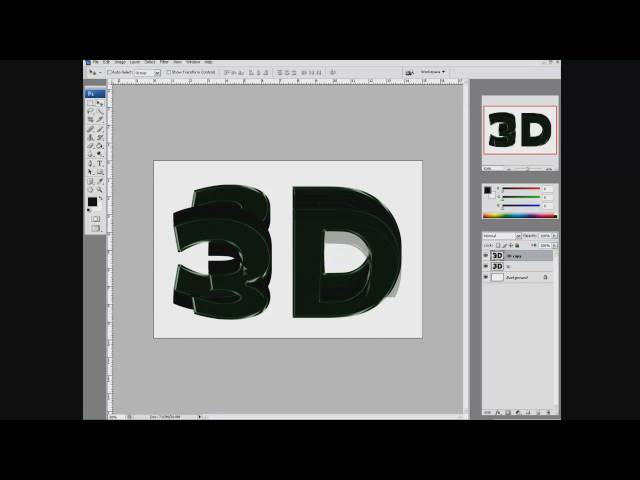Open the layer Opacity slider arrow
The image size is (640, 480).
[x=554, y=236]
